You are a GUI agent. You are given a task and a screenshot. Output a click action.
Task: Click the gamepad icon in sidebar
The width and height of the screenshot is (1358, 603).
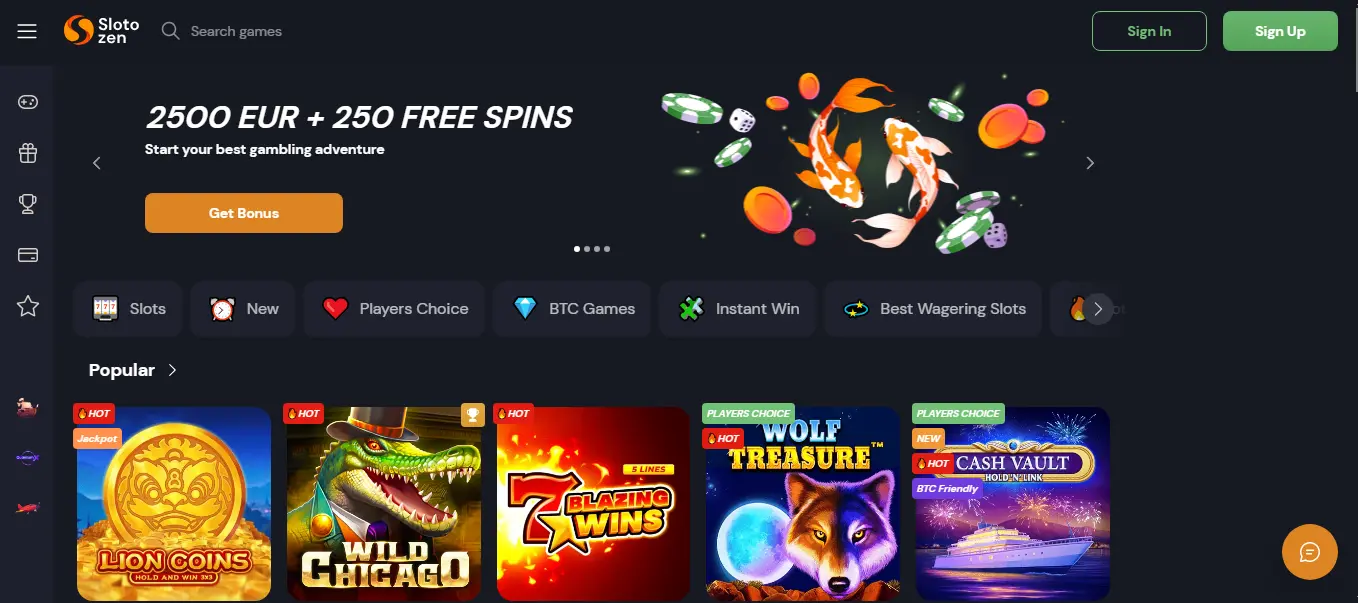(x=28, y=102)
